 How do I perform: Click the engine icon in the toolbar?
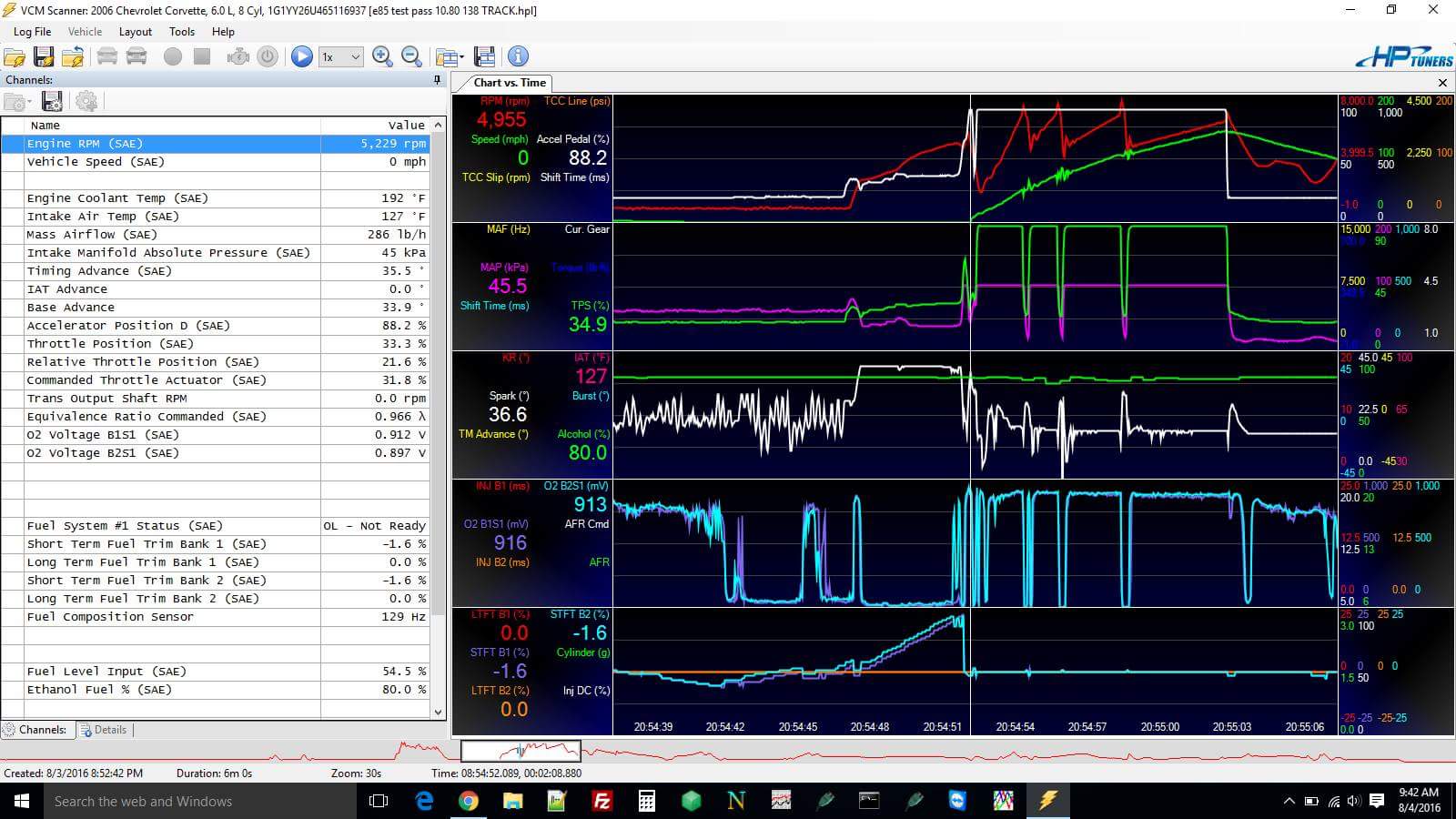[238, 56]
